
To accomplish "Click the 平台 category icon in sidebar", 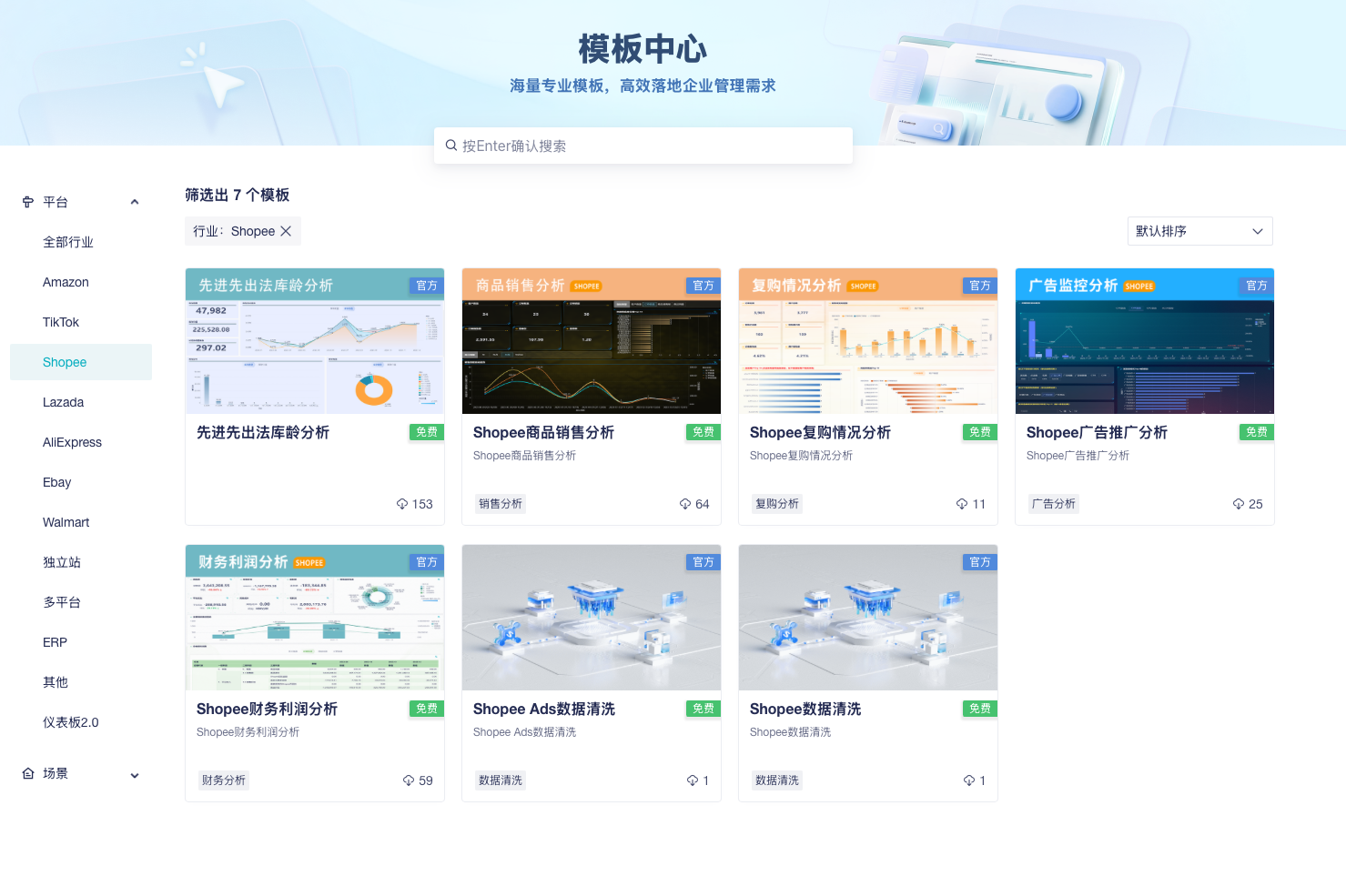I will [28, 202].
